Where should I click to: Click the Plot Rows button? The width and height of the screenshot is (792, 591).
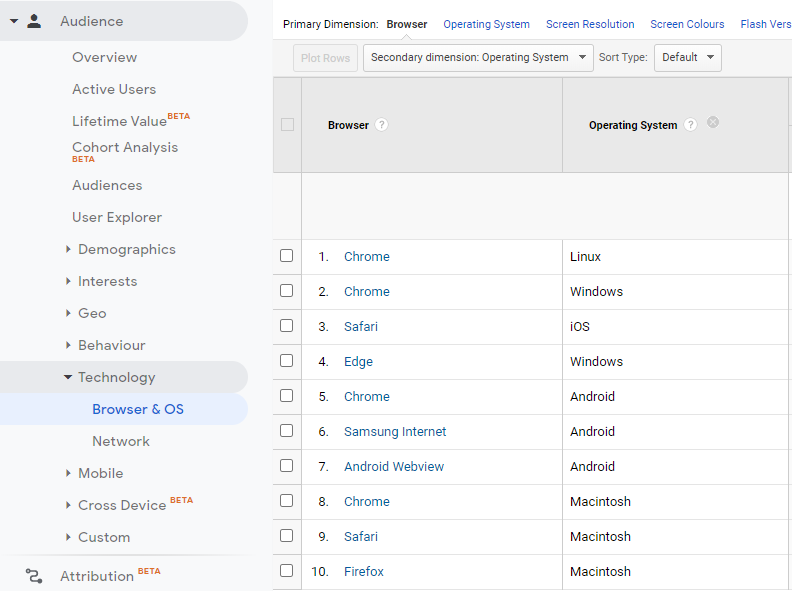pos(325,58)
